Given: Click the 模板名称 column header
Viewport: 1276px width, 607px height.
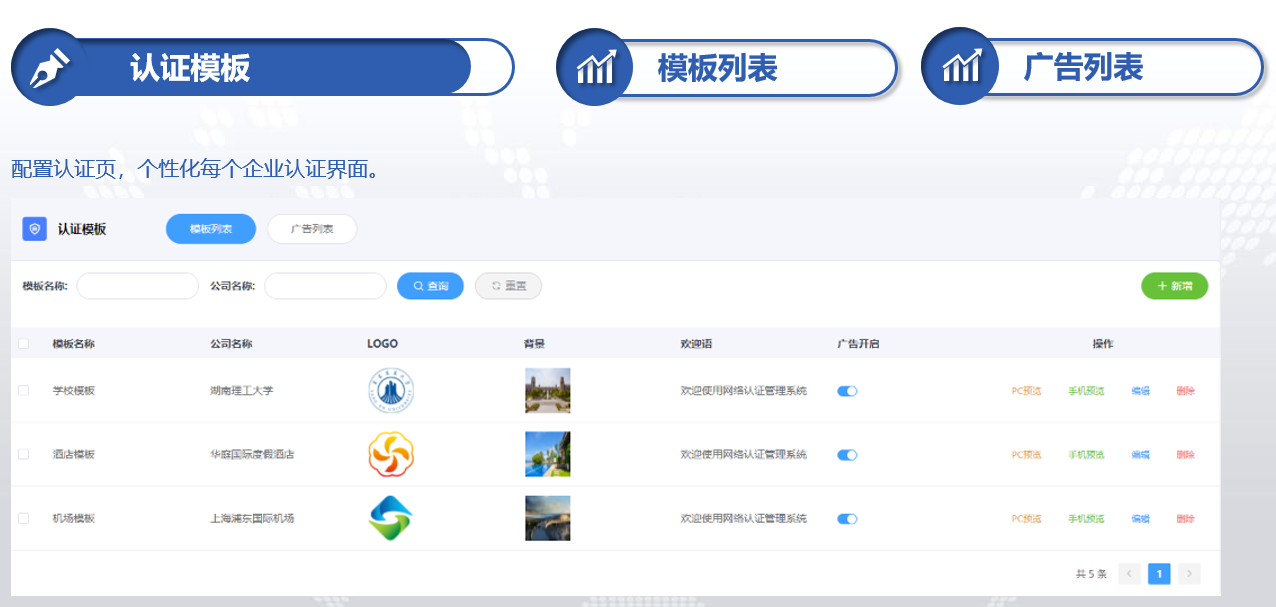Looking at the screenshot, I should pyautogui.click(x=74, y=344).
